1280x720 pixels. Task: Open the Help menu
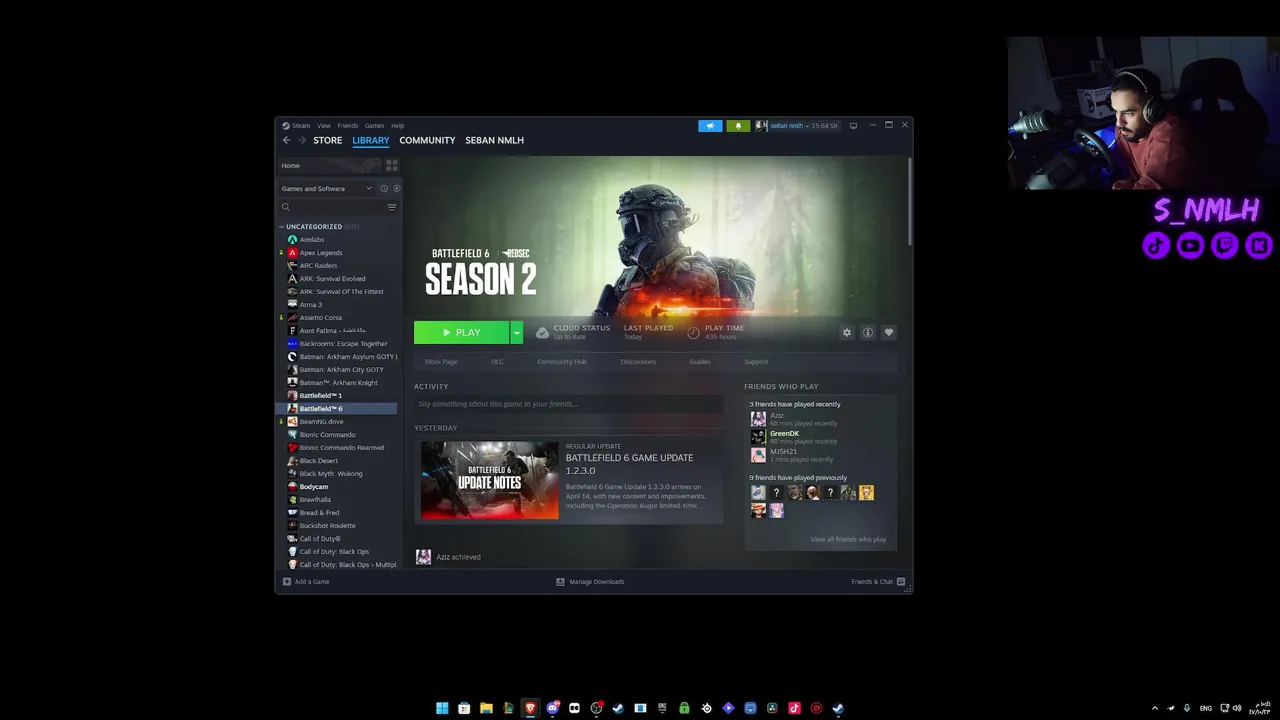(398, 126)
